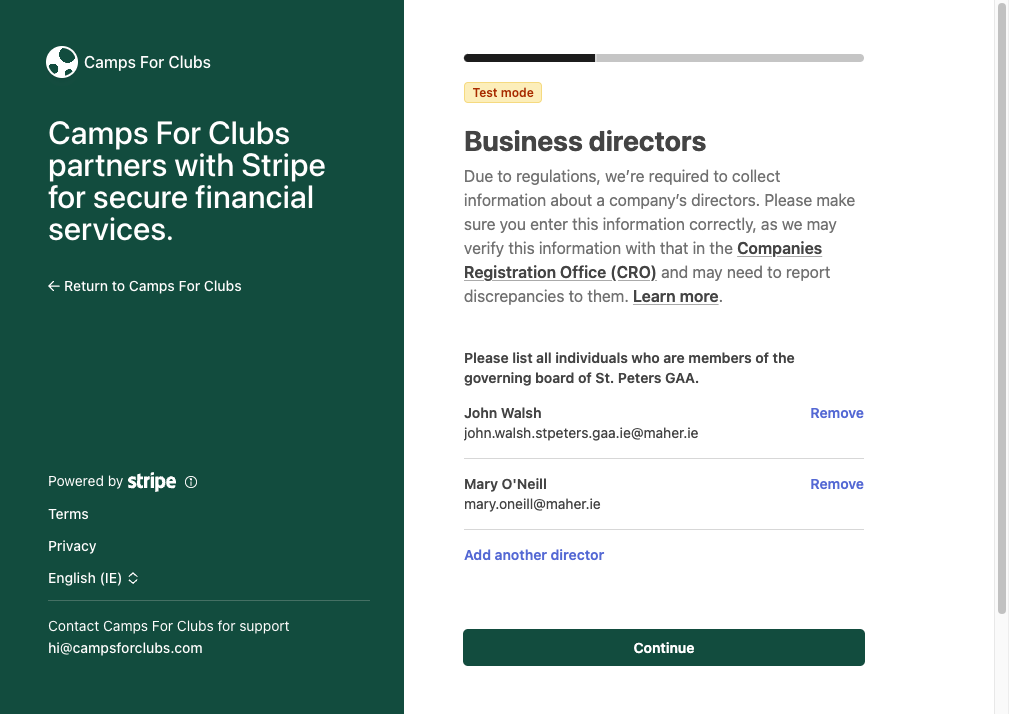Remove John Walsh from directors
Image resolution: width=1024 pixels, height=714 pixels.
tap(837, 413)
